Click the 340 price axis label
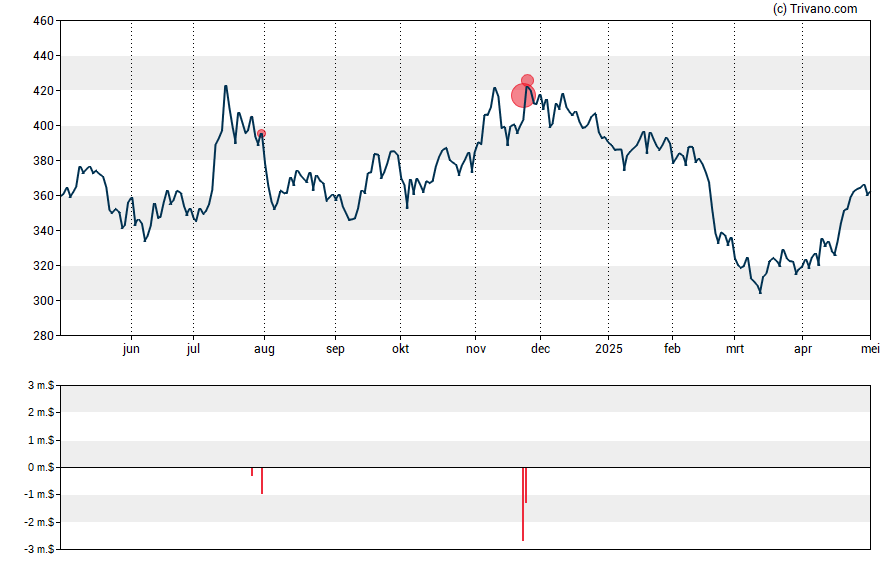Viewport: 888px width, 565px height. [x=44, y=230]
